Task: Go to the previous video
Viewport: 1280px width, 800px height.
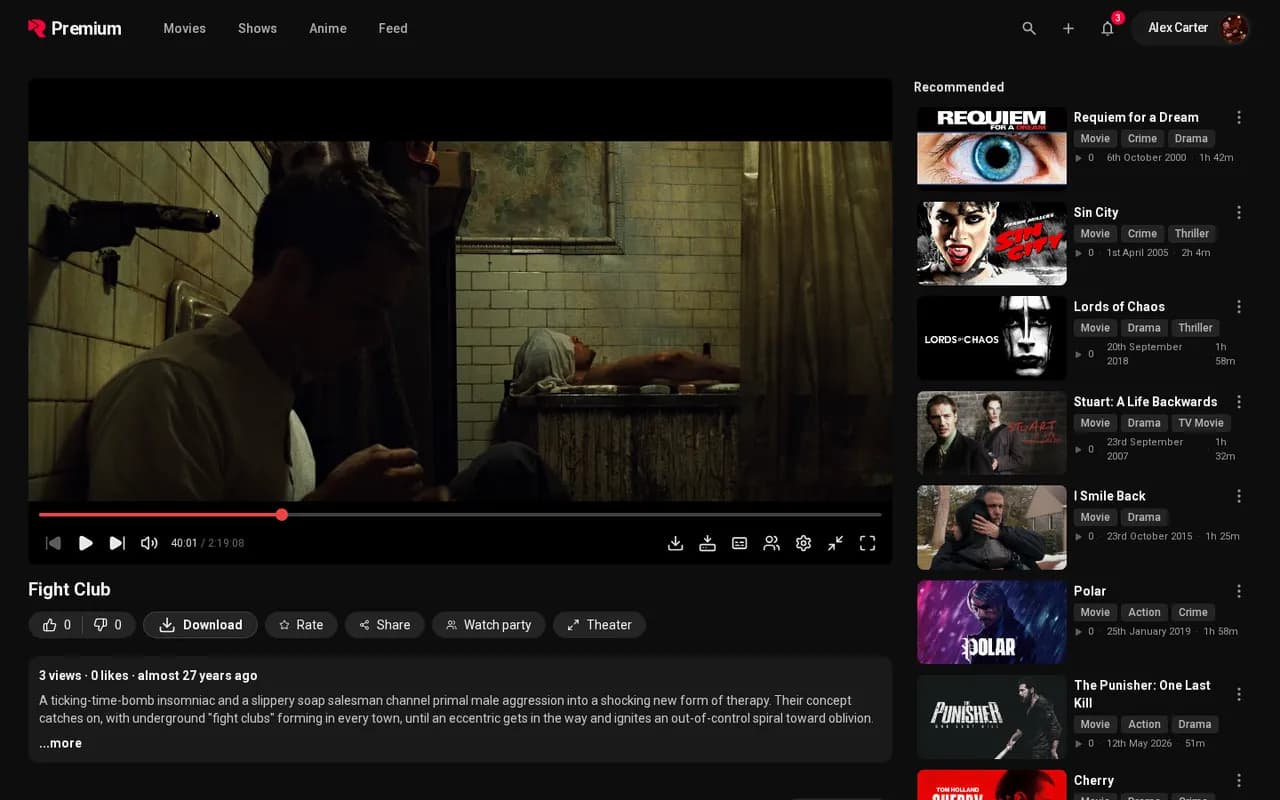Action: coord(54,543)
